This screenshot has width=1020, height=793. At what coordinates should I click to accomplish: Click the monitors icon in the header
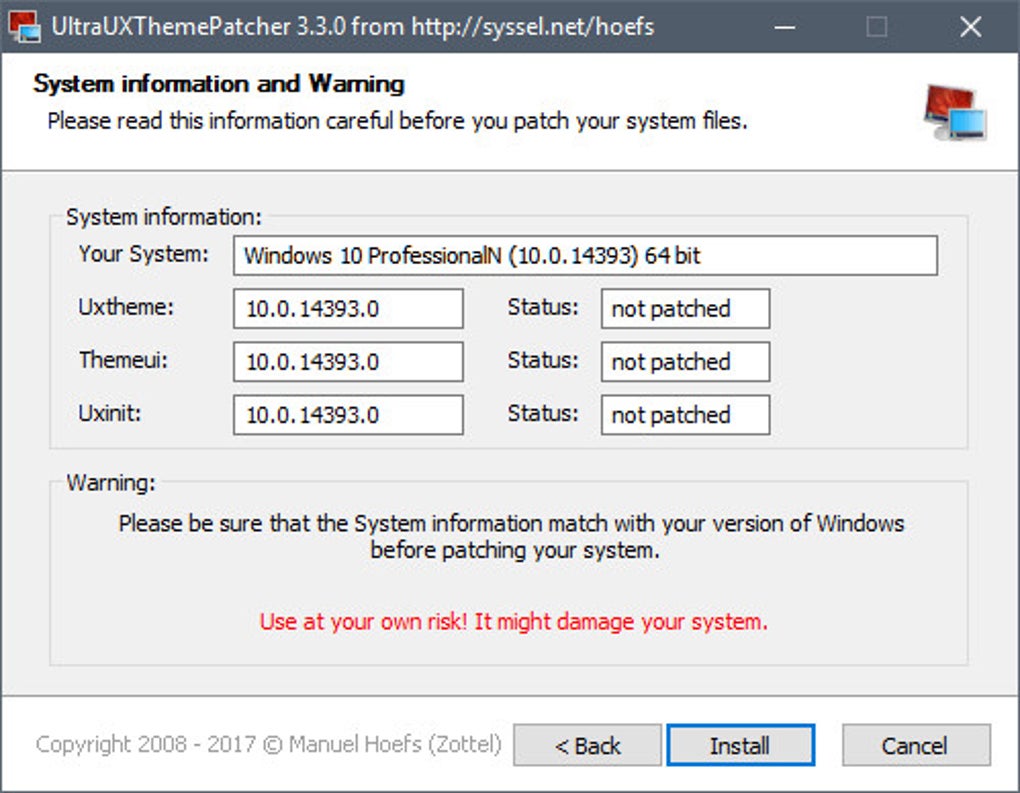(954, 112)
